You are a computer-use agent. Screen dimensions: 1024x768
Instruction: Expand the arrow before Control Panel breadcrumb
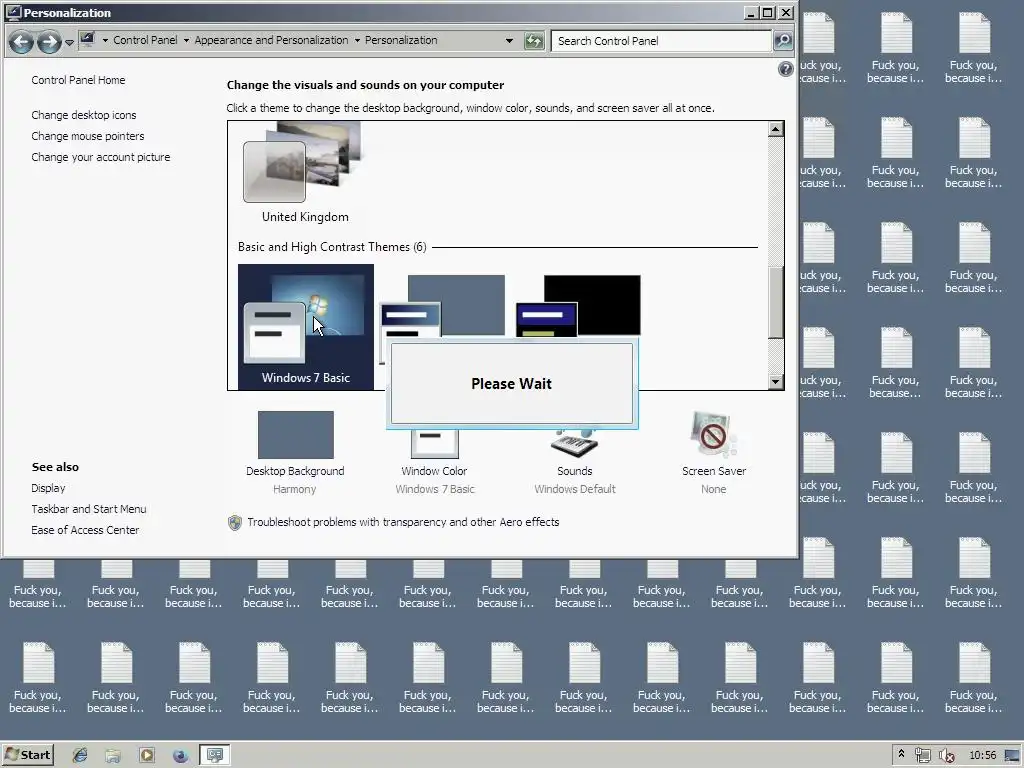click(x=104, y=40)
